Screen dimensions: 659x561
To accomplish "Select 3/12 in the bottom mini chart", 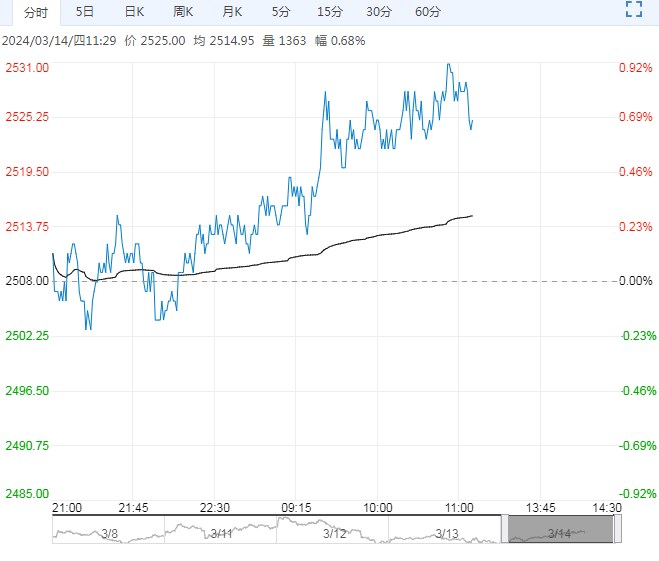I will pos(334,531).
